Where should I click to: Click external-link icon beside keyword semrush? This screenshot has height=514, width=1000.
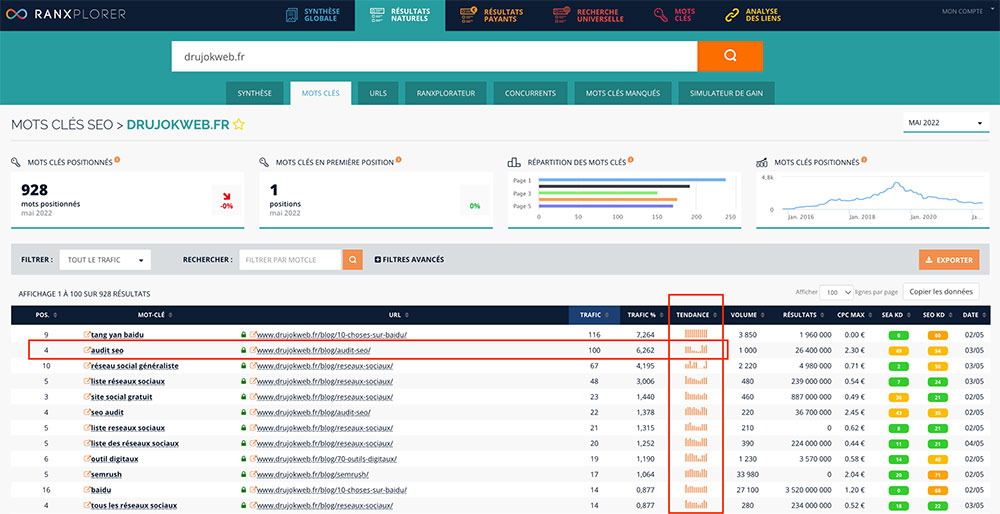(x=87, y=474)
